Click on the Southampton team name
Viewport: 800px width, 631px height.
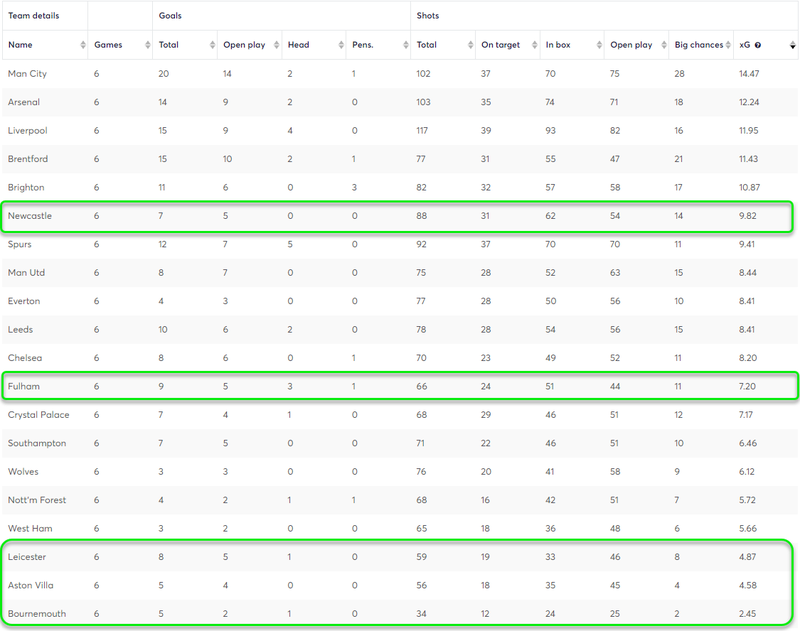point(37,443)
